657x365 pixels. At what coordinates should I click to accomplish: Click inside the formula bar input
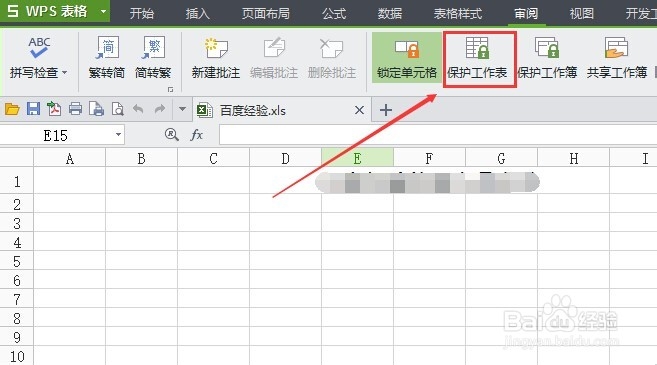pos(438,135)
